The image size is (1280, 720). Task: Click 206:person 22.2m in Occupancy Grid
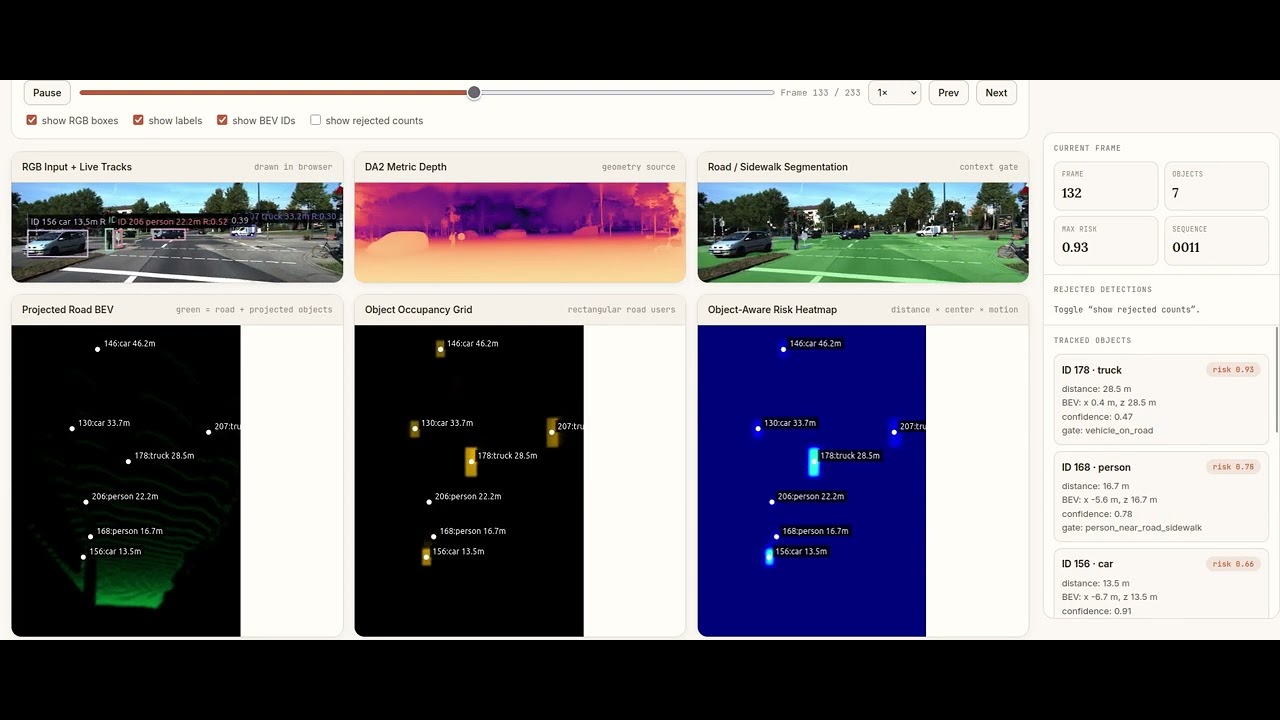(x=468, y=497)
